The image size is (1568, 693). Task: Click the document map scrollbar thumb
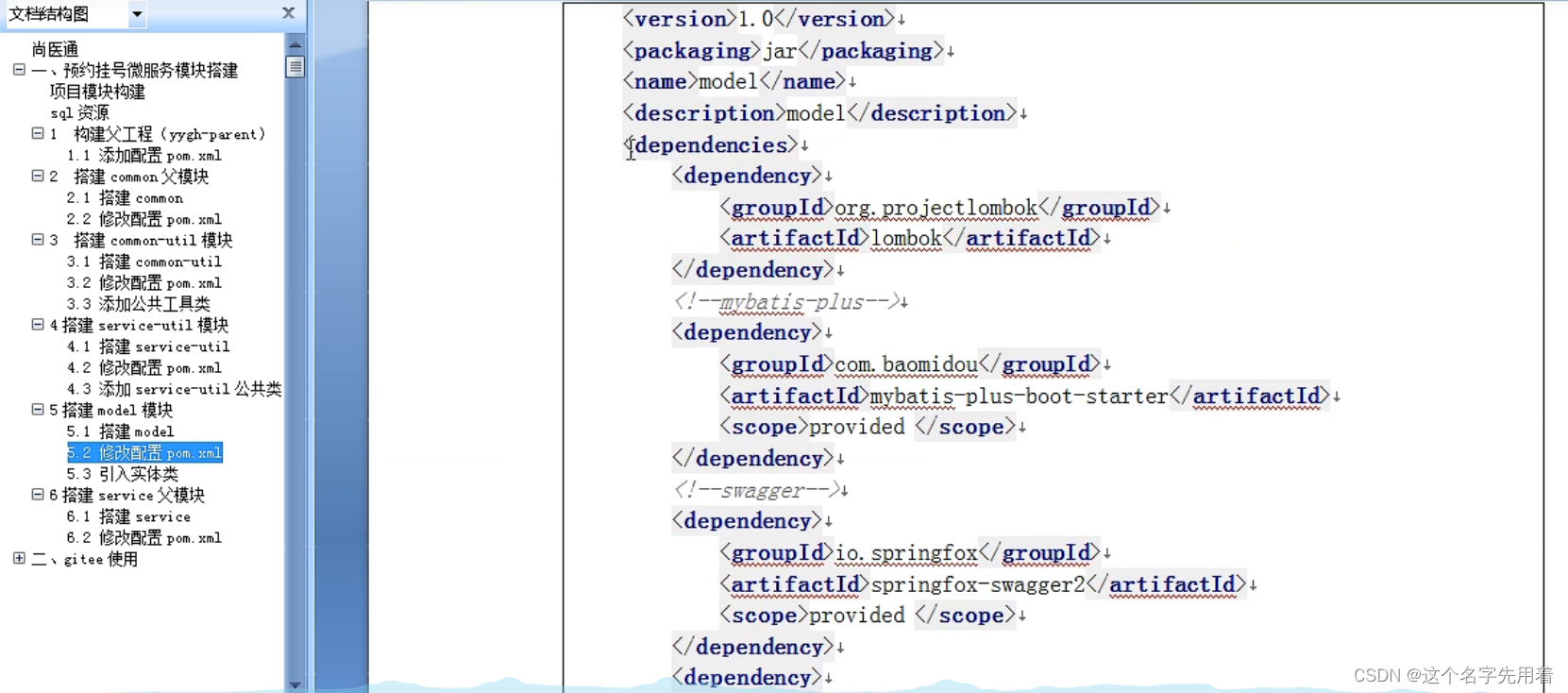[295, 66]
